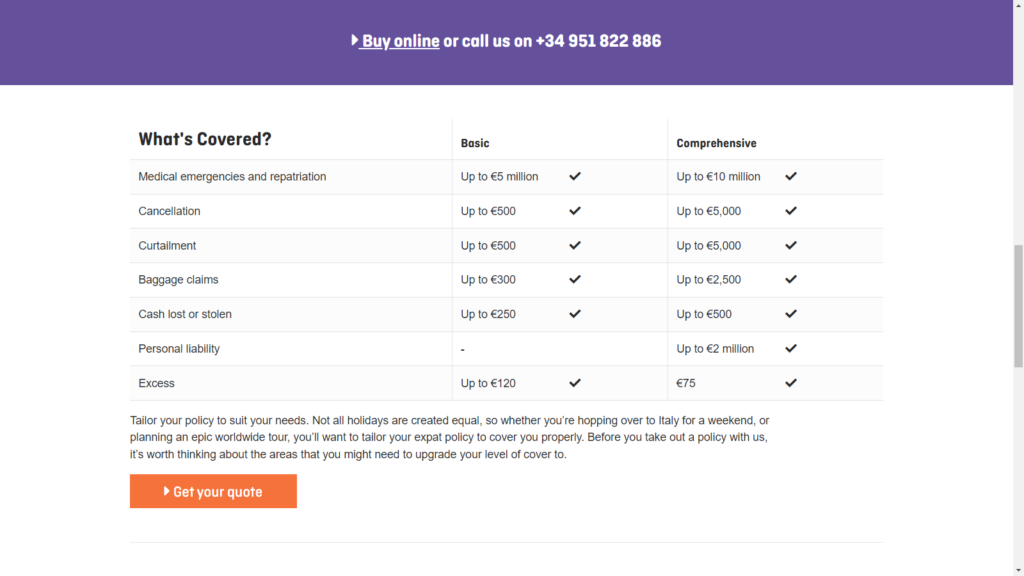Viewport: 1024px width, 576px height.
Task: Click the page scrollbar thumb
Action: tap(1018, 306)
